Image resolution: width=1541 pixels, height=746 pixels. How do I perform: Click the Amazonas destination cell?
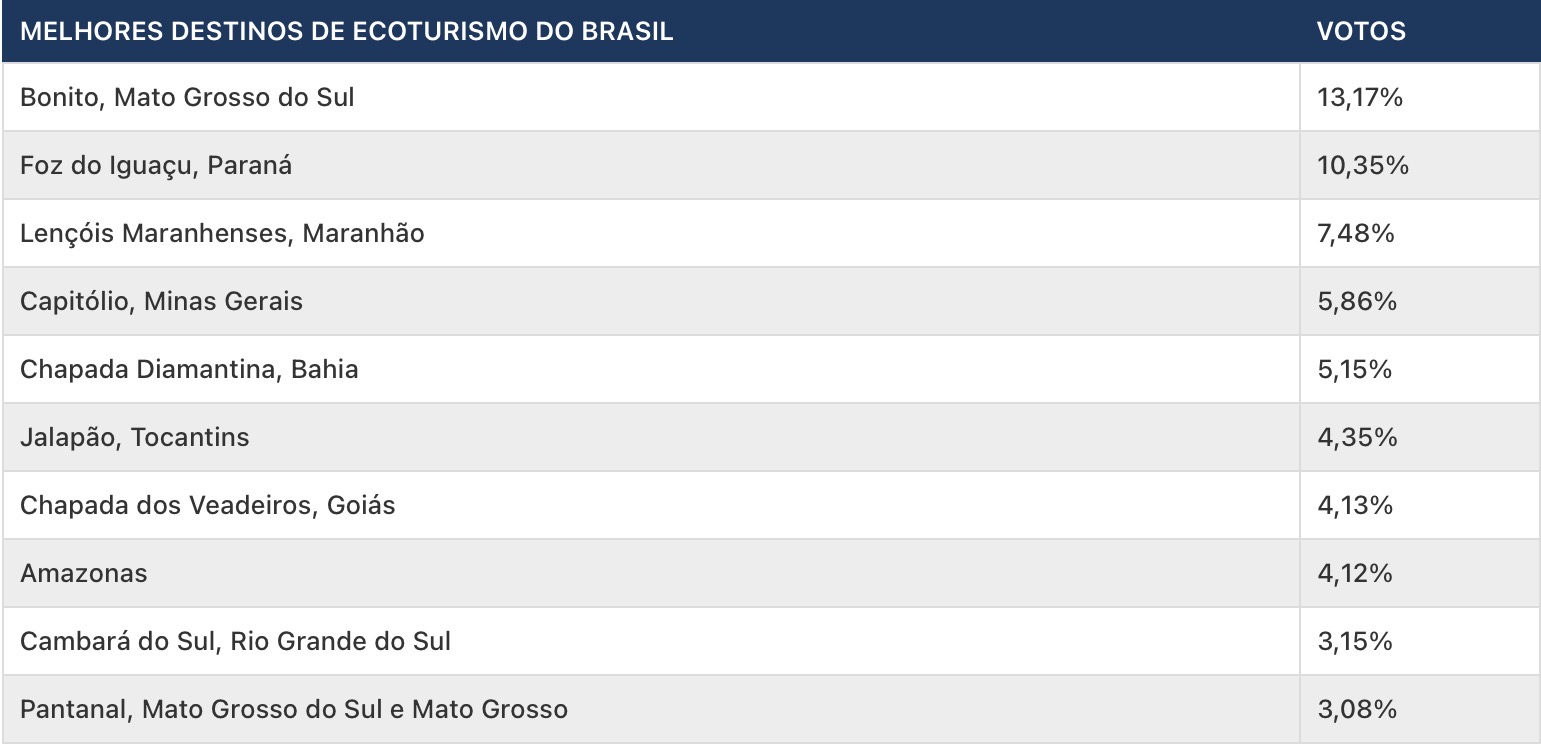tap(83, 573)
